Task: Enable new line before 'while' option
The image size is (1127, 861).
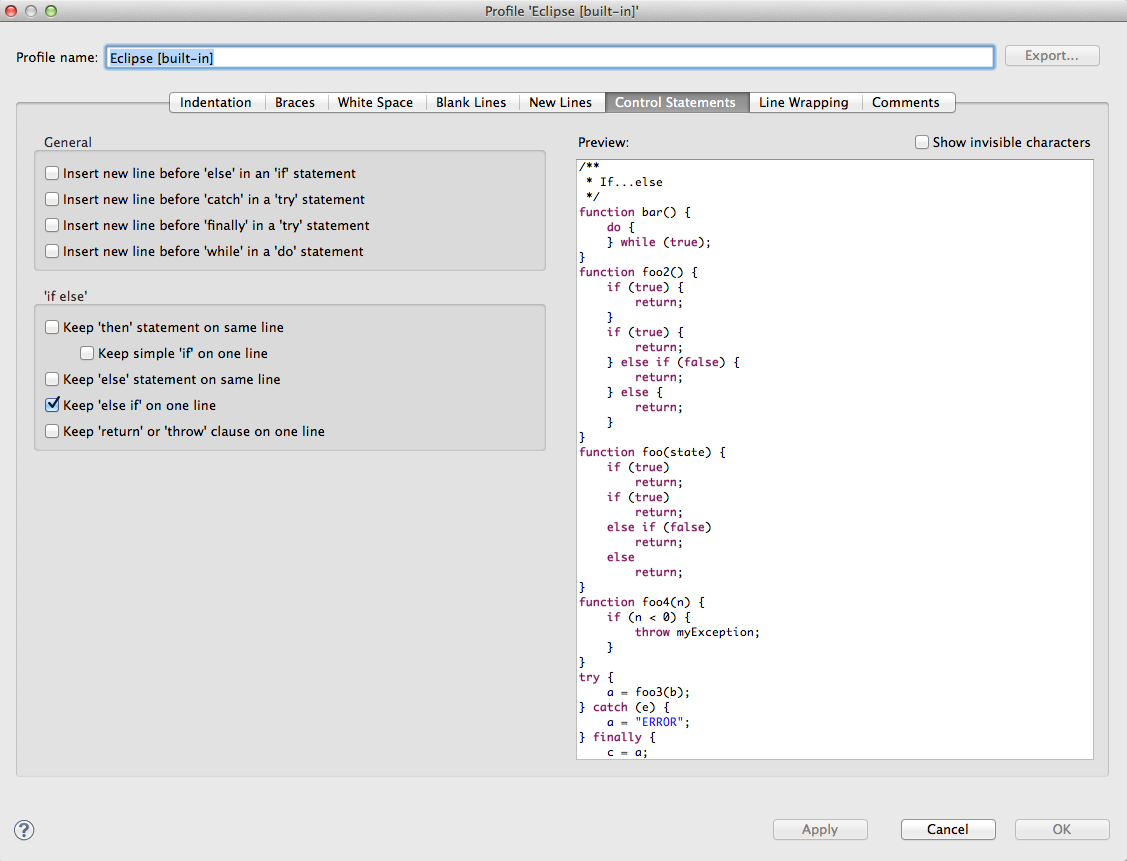Action: coord(53,251)
